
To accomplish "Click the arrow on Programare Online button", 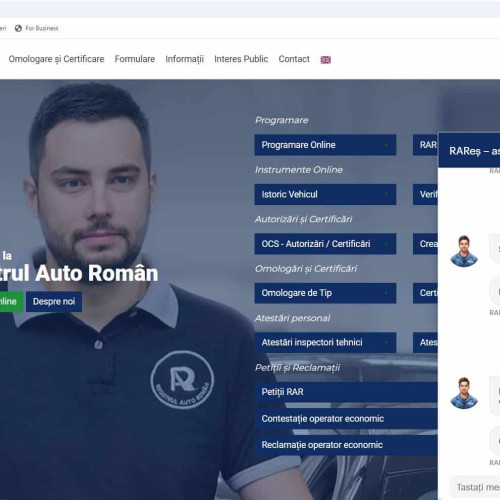I will [x=386, y=145].
